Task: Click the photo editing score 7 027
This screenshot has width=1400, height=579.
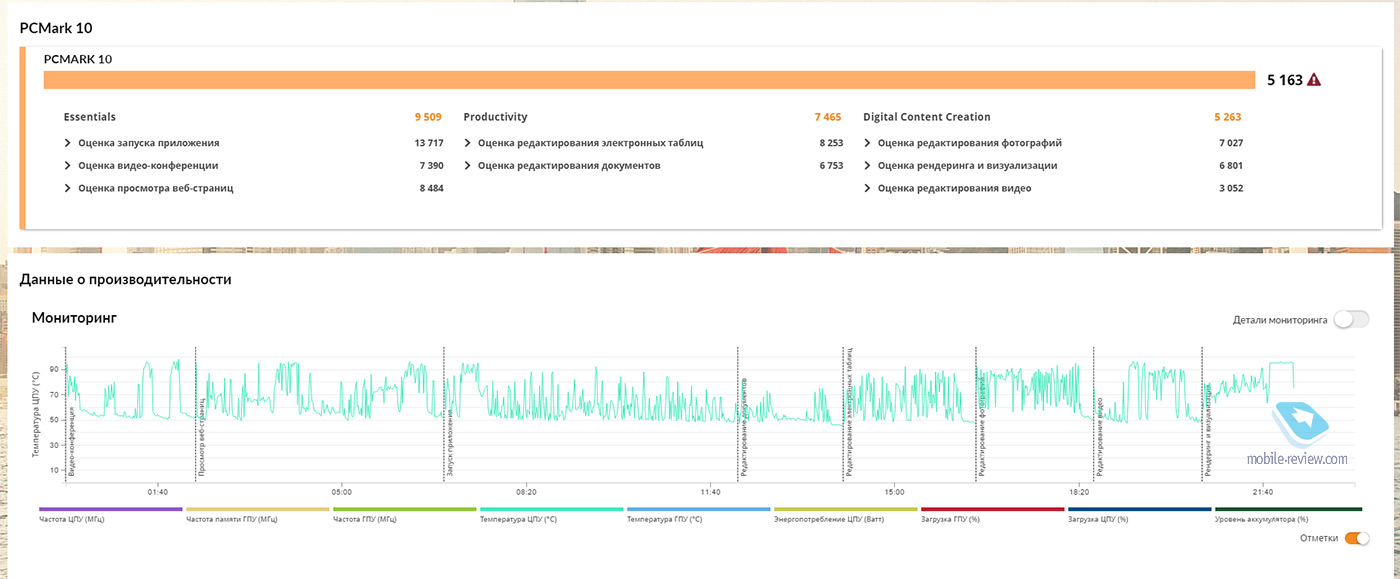Action: [x=1229, y=143]
